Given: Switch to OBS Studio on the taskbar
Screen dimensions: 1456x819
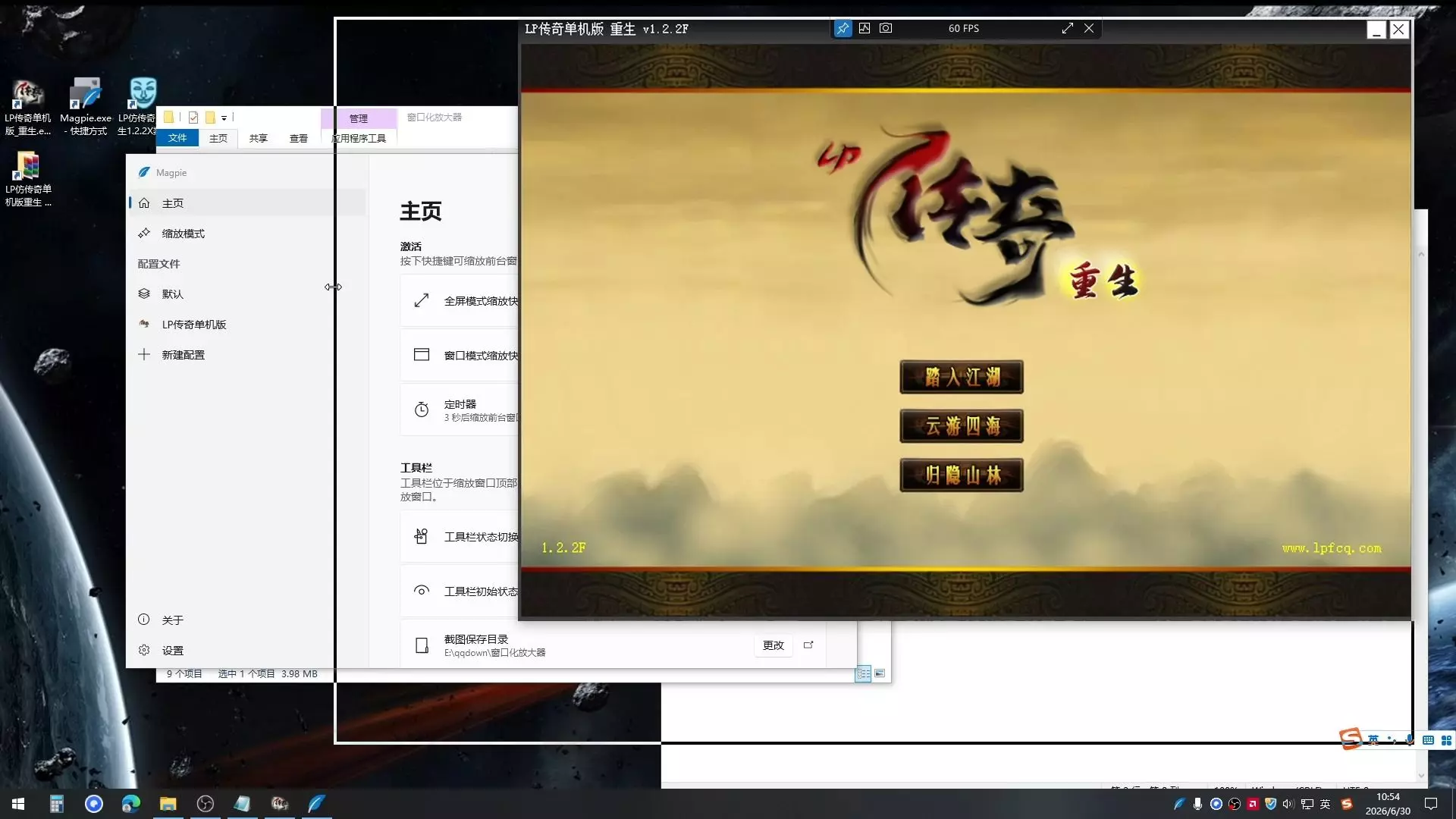Looking at the screenshot, I should [x=206, y=804].
